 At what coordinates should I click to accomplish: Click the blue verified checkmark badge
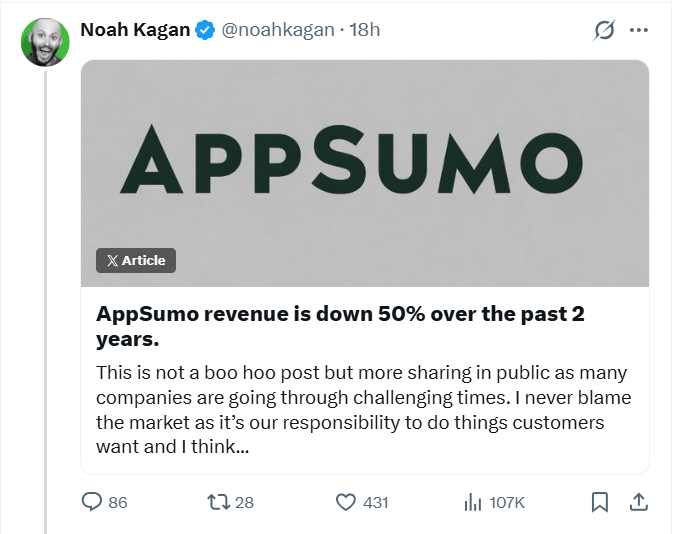coord(205,30)
